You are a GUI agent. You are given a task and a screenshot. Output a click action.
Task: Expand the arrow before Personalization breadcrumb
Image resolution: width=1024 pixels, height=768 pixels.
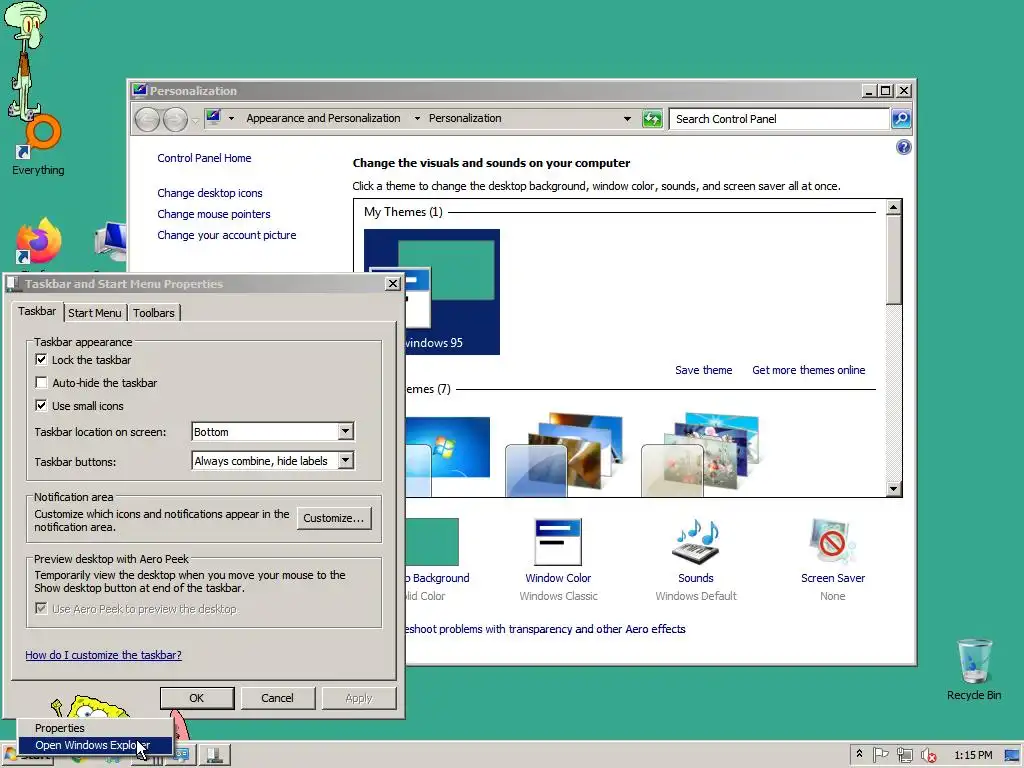[417, 118]
